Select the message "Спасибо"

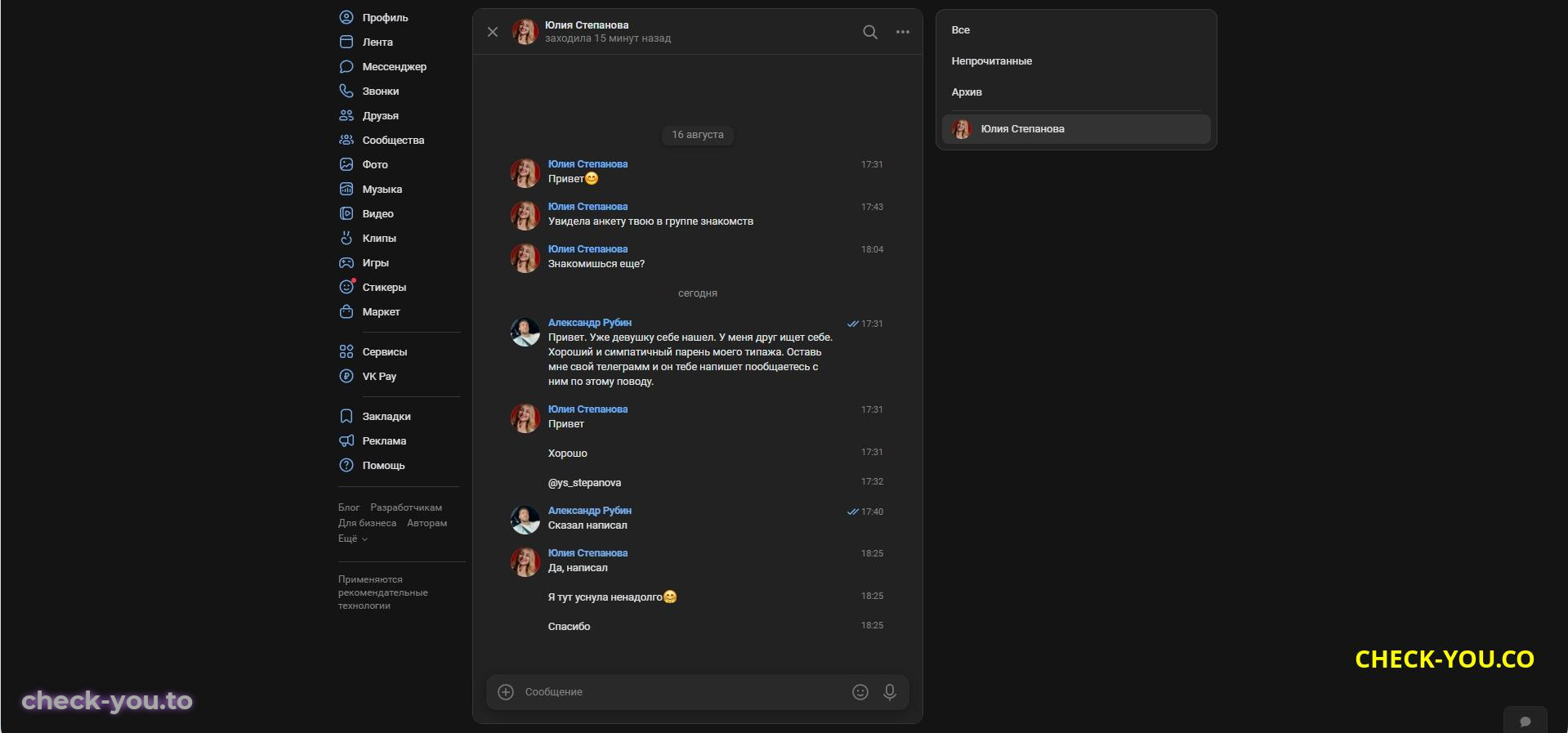[x=570, y=627]
